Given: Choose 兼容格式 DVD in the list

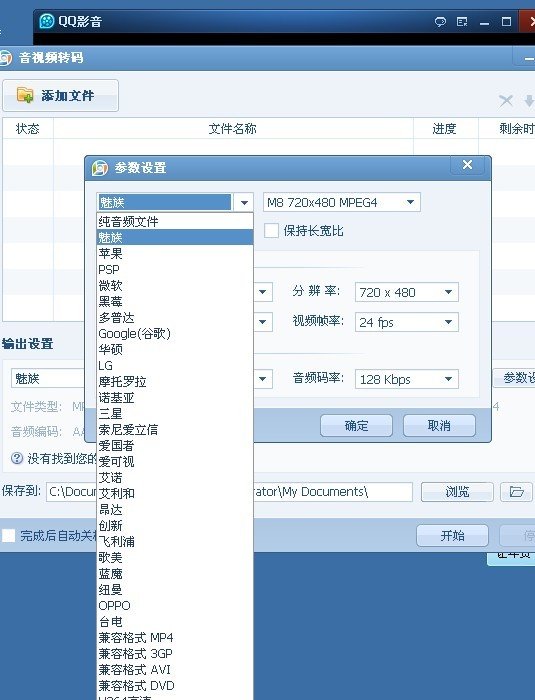Looking at the screenshot, I should [x=175, y=686].
